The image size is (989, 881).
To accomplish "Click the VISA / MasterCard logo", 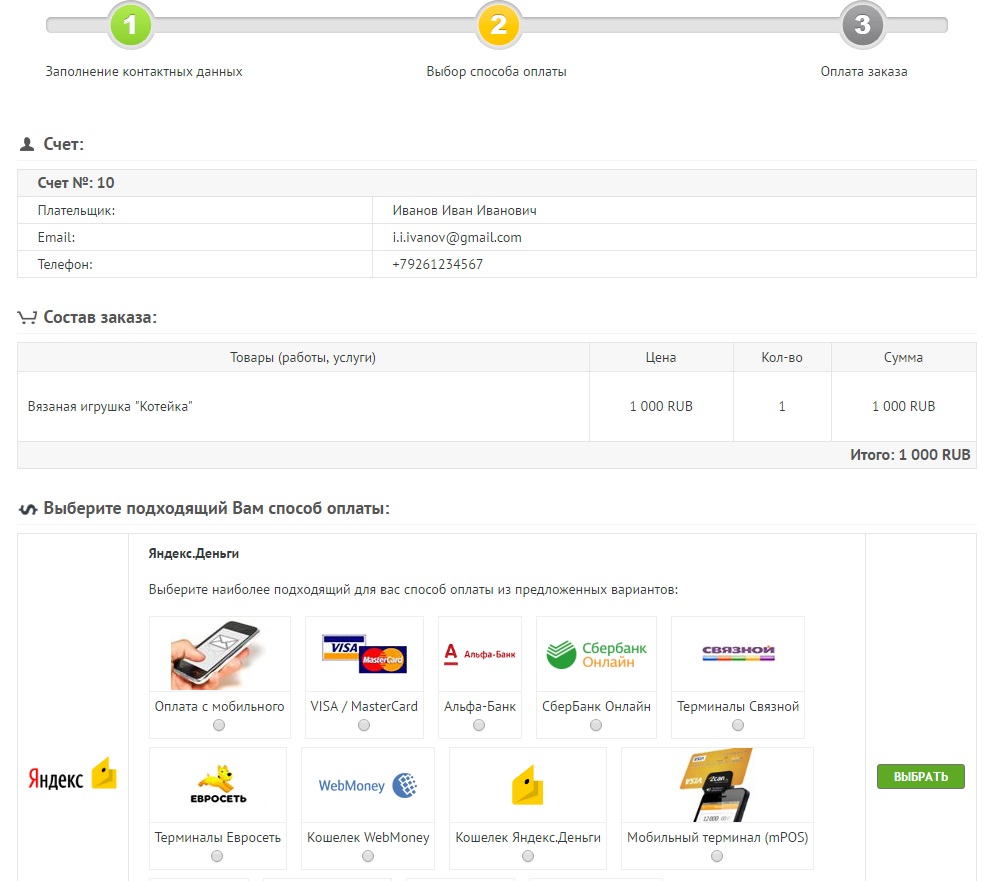I will (x=363, y=654).
